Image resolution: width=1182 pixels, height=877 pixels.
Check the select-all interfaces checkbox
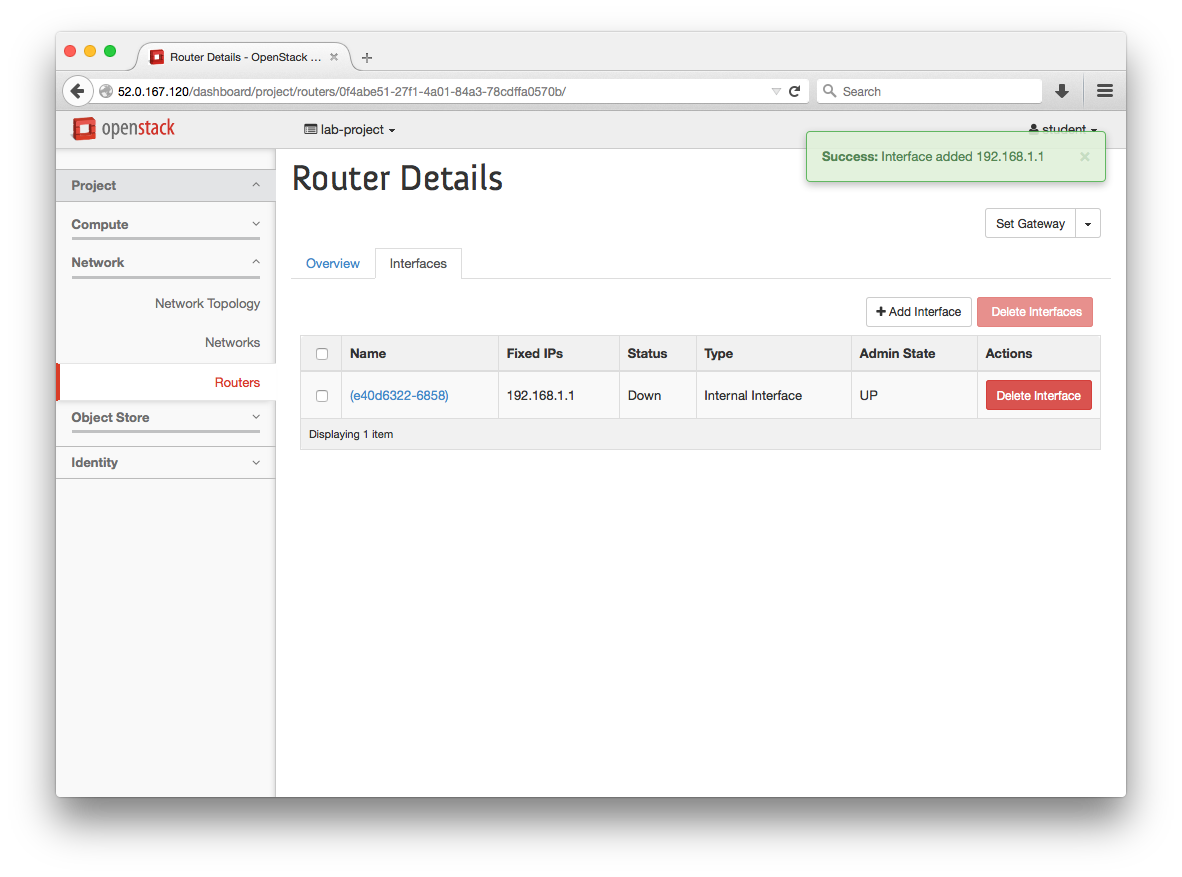[321, 353]
